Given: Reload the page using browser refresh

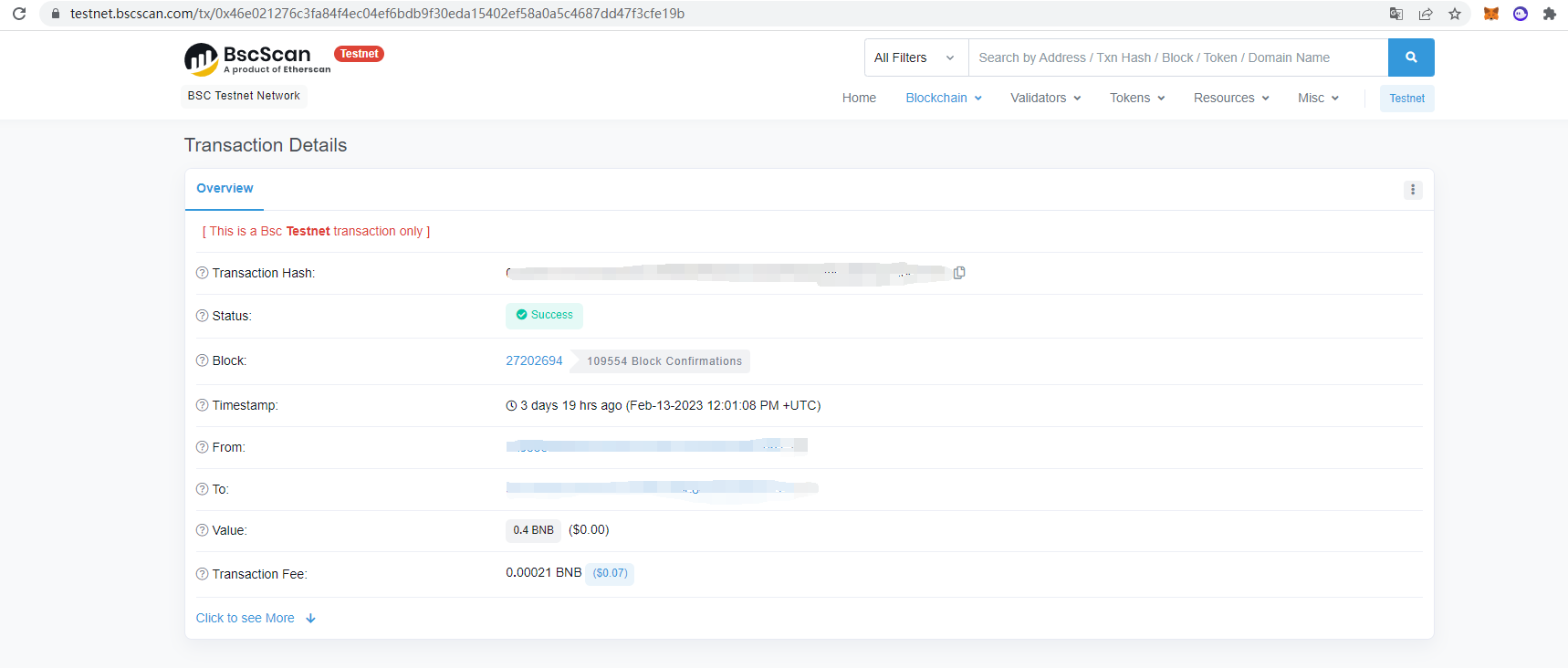Looking at the screenshot, I should [19, 14].
